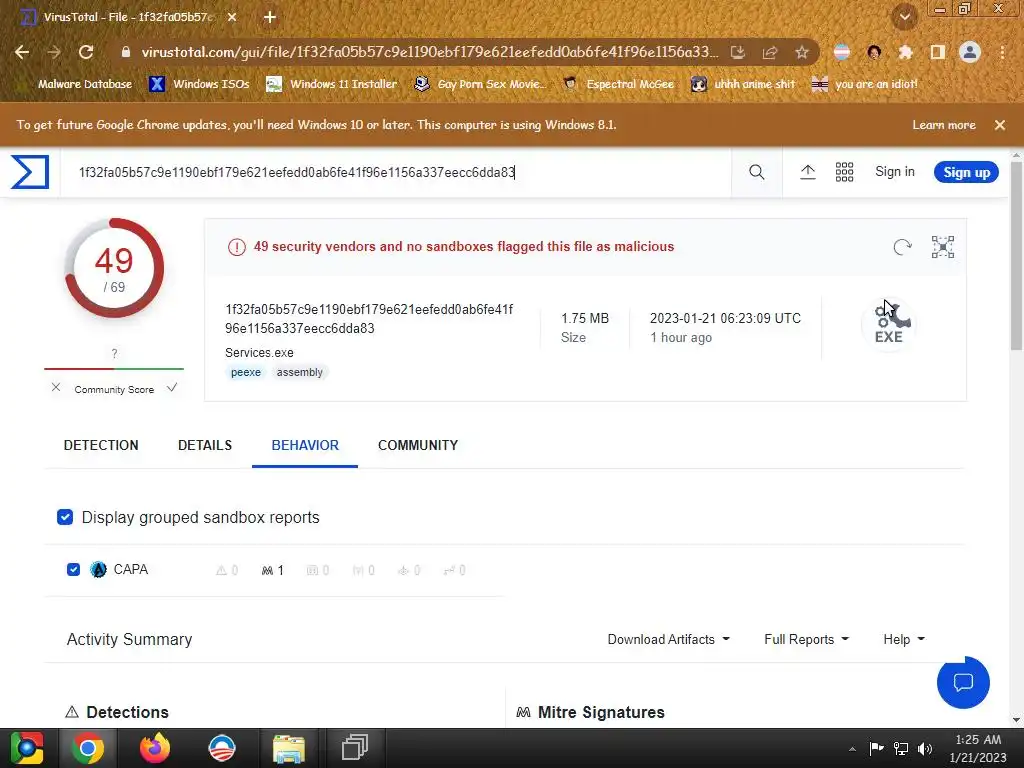Click the search magnifier icon
The image size is (1024, 768).
pyautogui.click(x=756, y=172)
